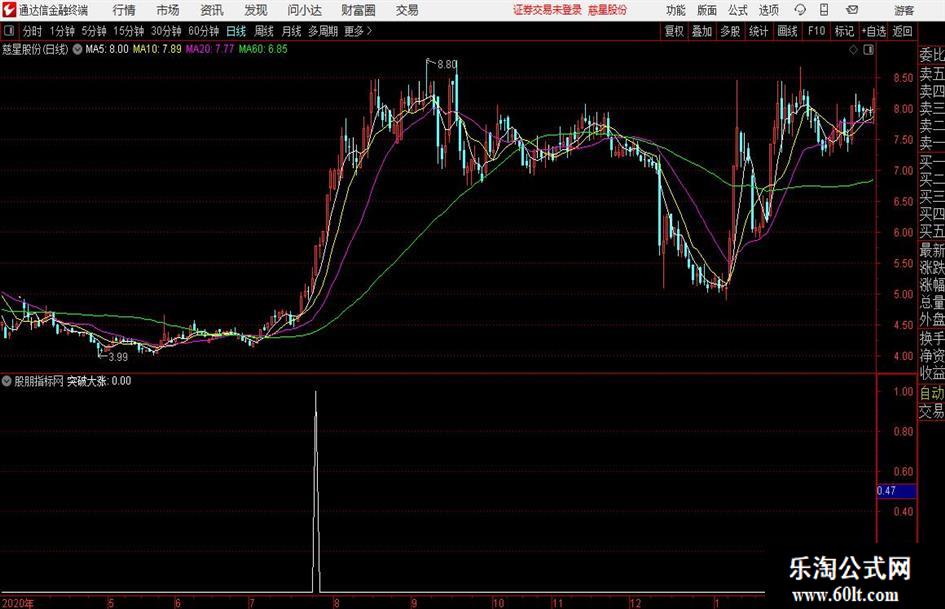Click the 8.50 price axis label
Viewport: 945px width, 609px height.
coord(903,78)
